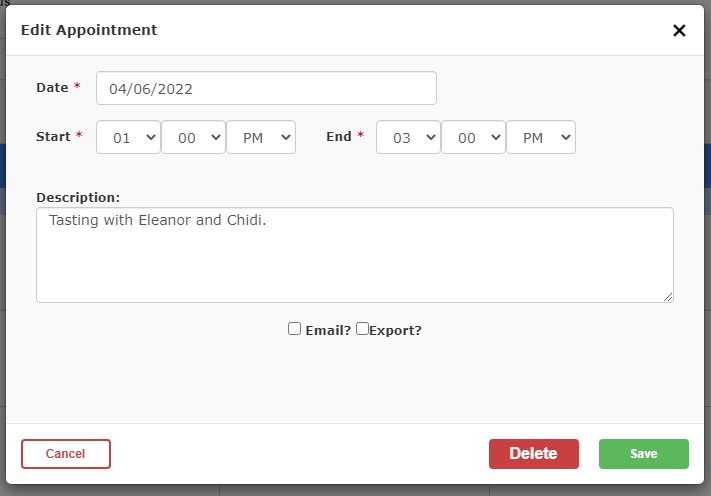Click the Description box resize grip

[668, 297]
